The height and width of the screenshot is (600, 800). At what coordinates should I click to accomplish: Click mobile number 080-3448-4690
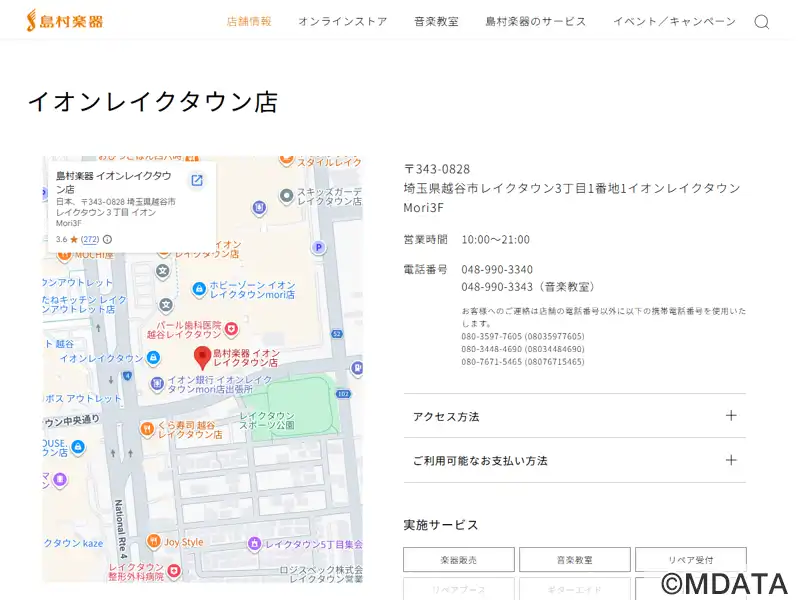tap(491, 349)
